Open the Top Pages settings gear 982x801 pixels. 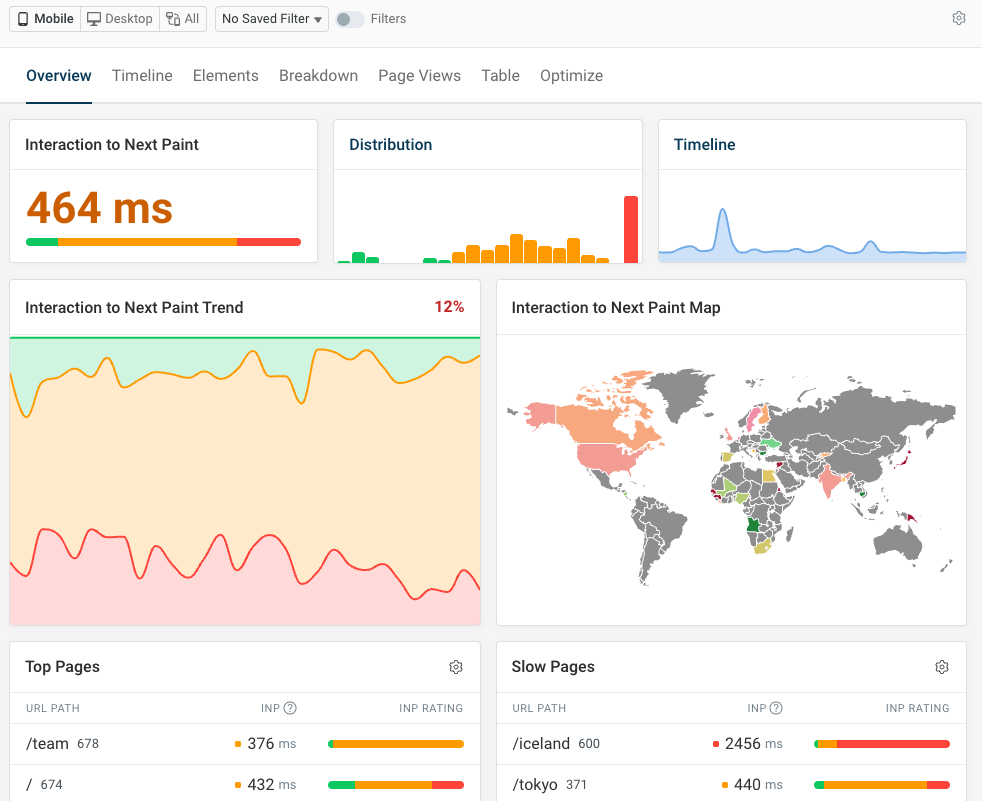tap(456, 667)
